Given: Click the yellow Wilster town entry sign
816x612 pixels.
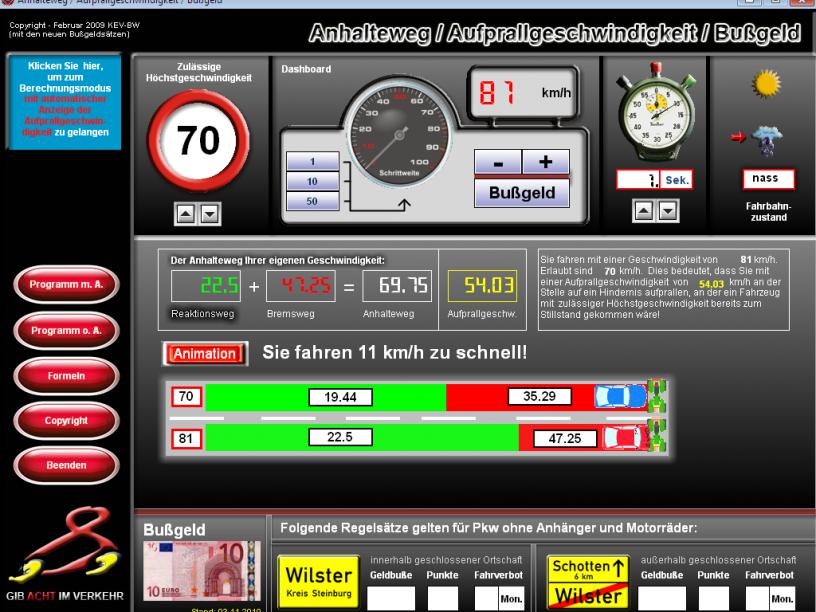Looking at the screenshot, I should tap(318, 582).
